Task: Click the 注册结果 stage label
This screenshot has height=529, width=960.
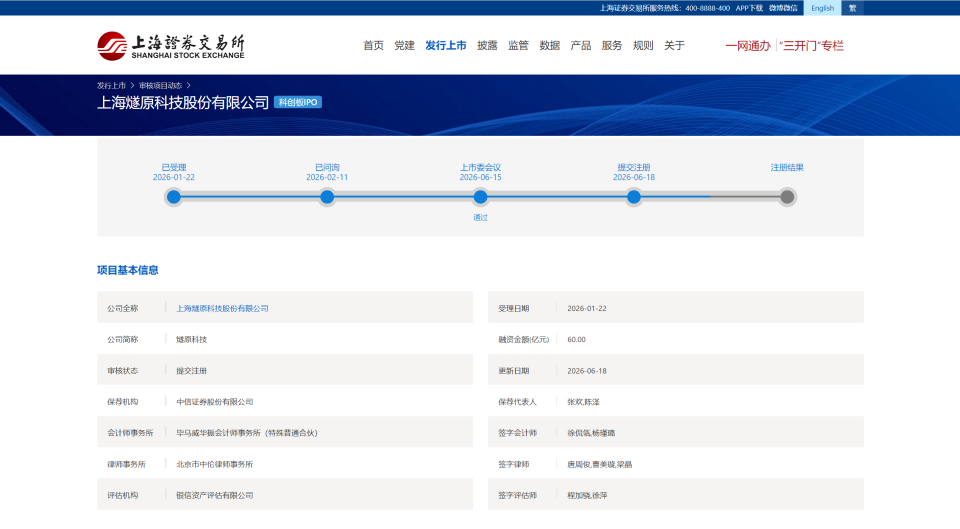Action: 787,167
